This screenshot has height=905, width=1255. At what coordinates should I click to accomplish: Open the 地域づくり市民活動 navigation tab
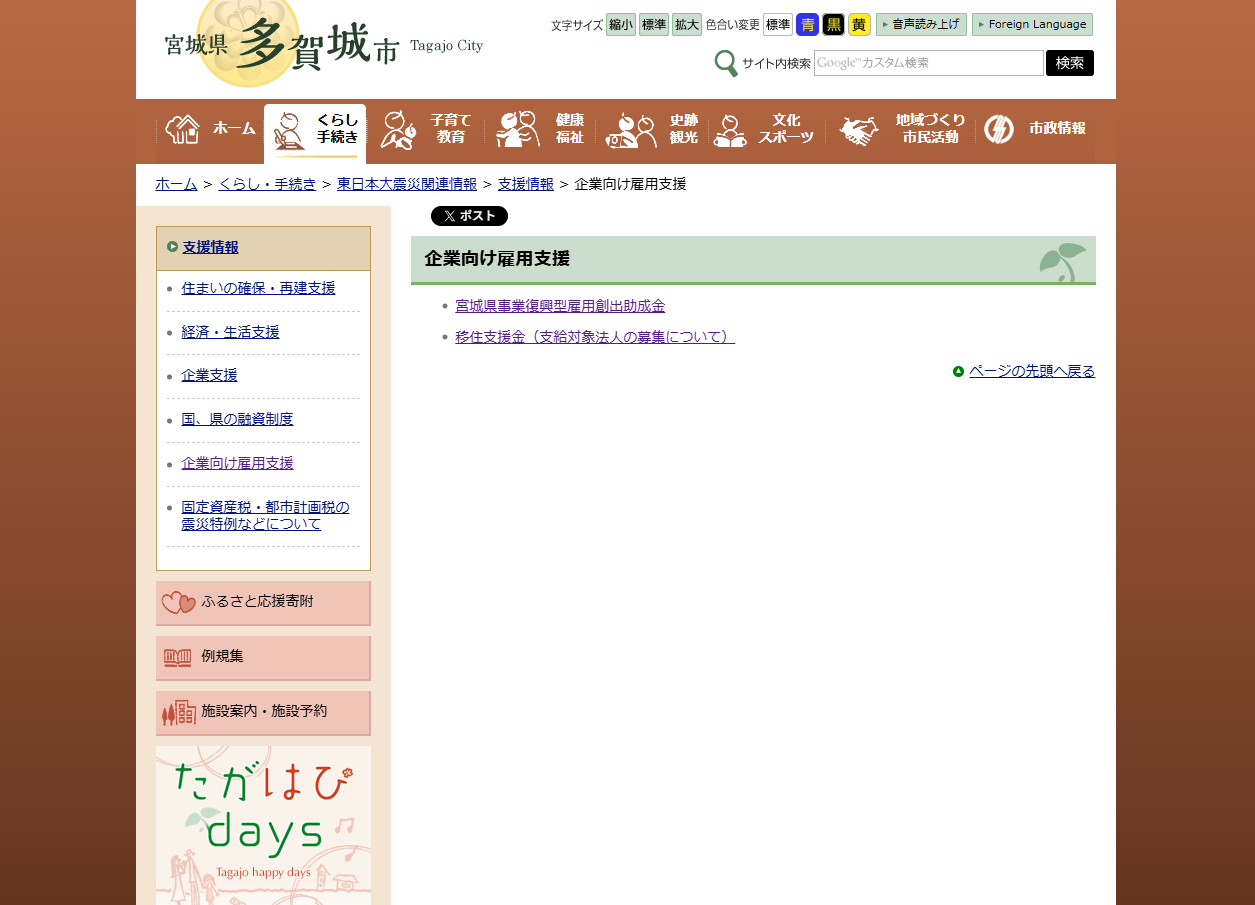tap(902, 130)
